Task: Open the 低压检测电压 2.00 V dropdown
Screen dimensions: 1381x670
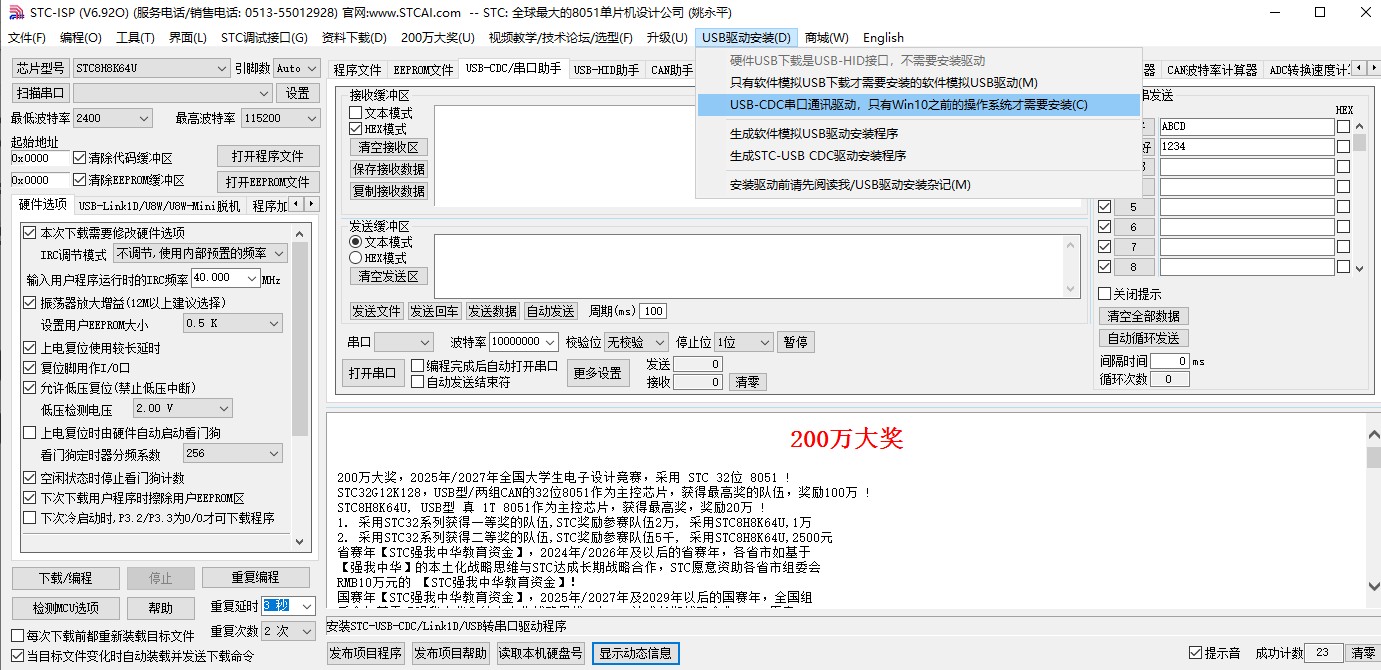Action: (x=182, y=408)
